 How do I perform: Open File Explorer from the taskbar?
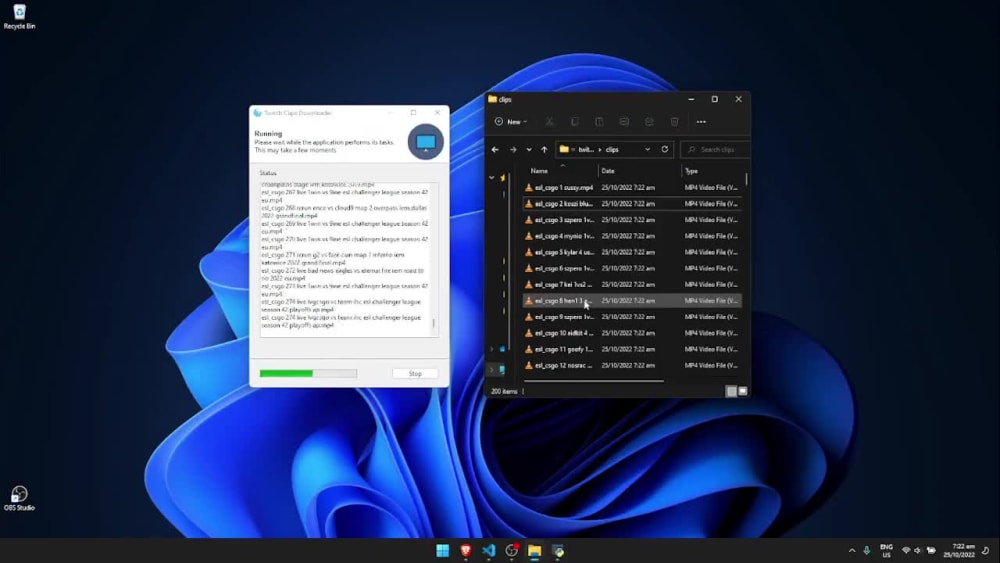point(534,551)
